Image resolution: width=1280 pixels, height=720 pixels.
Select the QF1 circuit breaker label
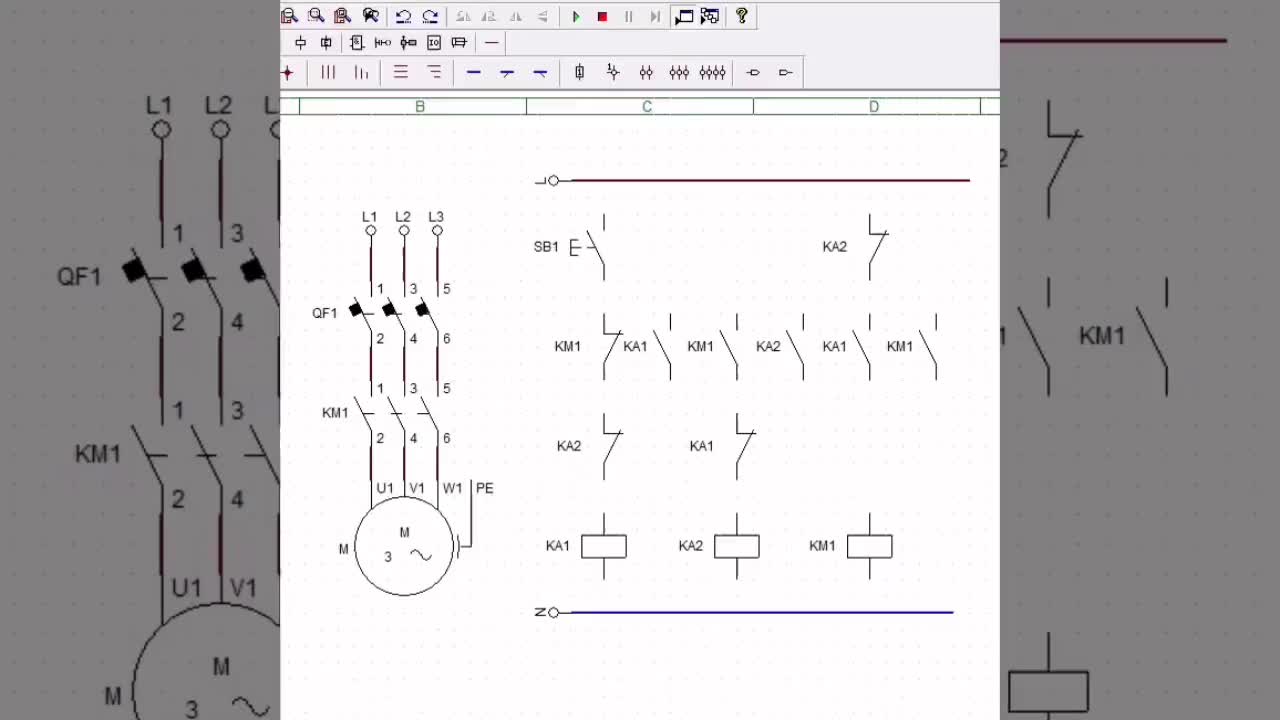324,313
